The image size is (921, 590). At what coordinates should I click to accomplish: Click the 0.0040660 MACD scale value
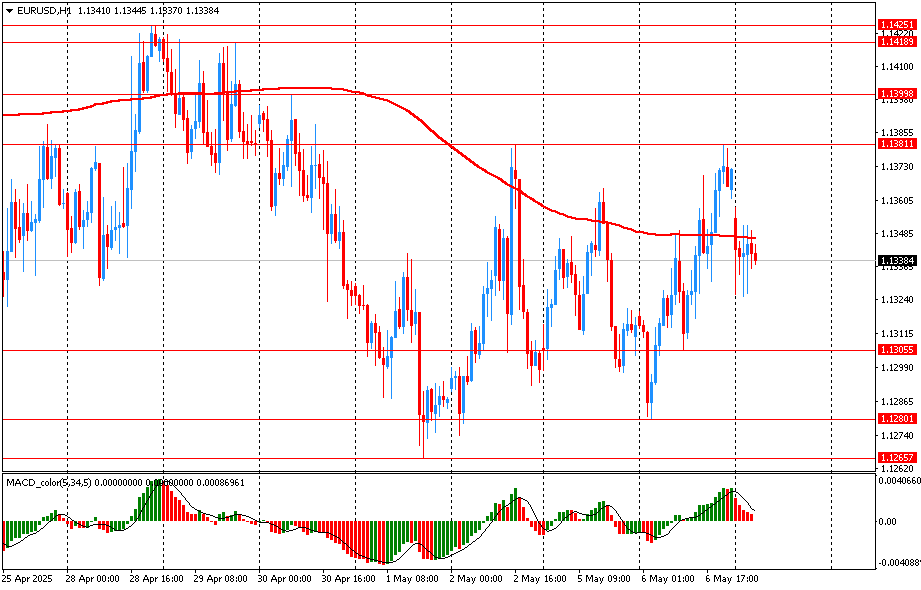tap(898, 481)
